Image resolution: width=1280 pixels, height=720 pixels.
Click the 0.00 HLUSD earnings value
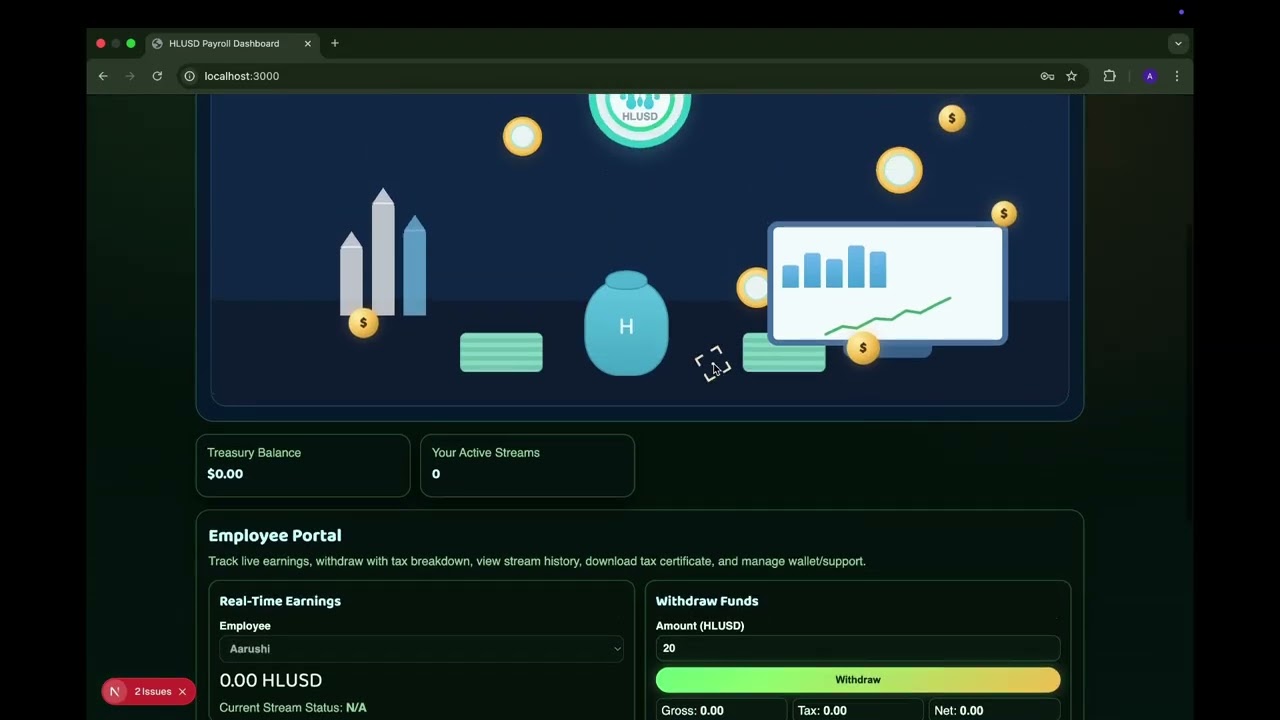(271, 680)
